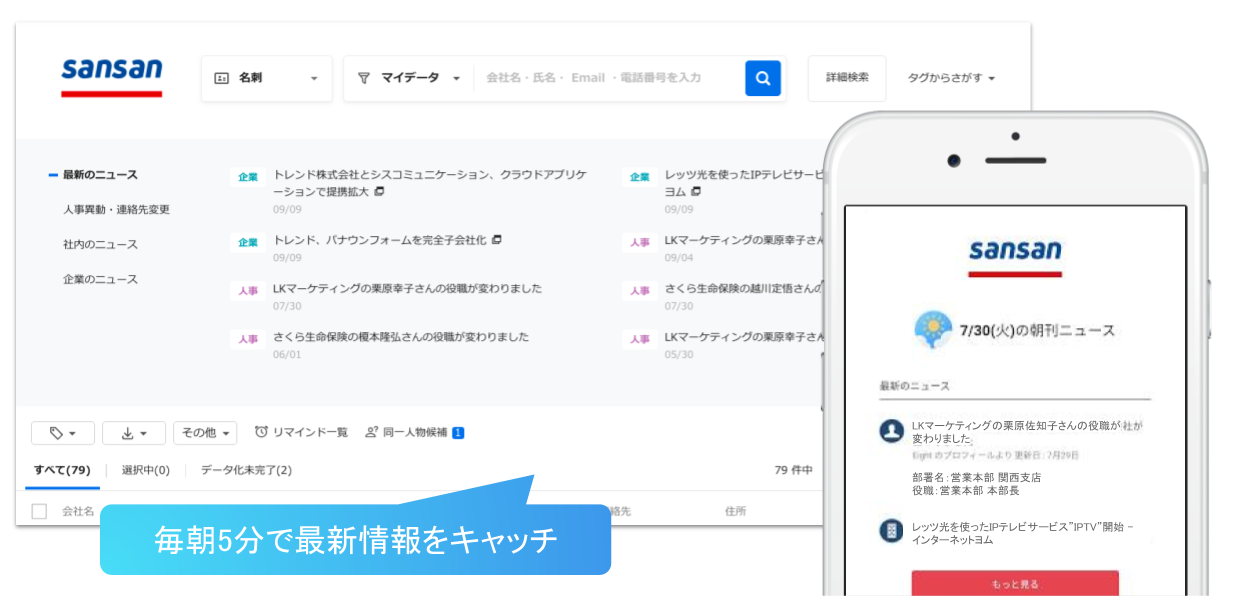This screenshot has width=1240, height=597.
Task: Expand the その他 dropdown
Action: click(x=205, y=433)
